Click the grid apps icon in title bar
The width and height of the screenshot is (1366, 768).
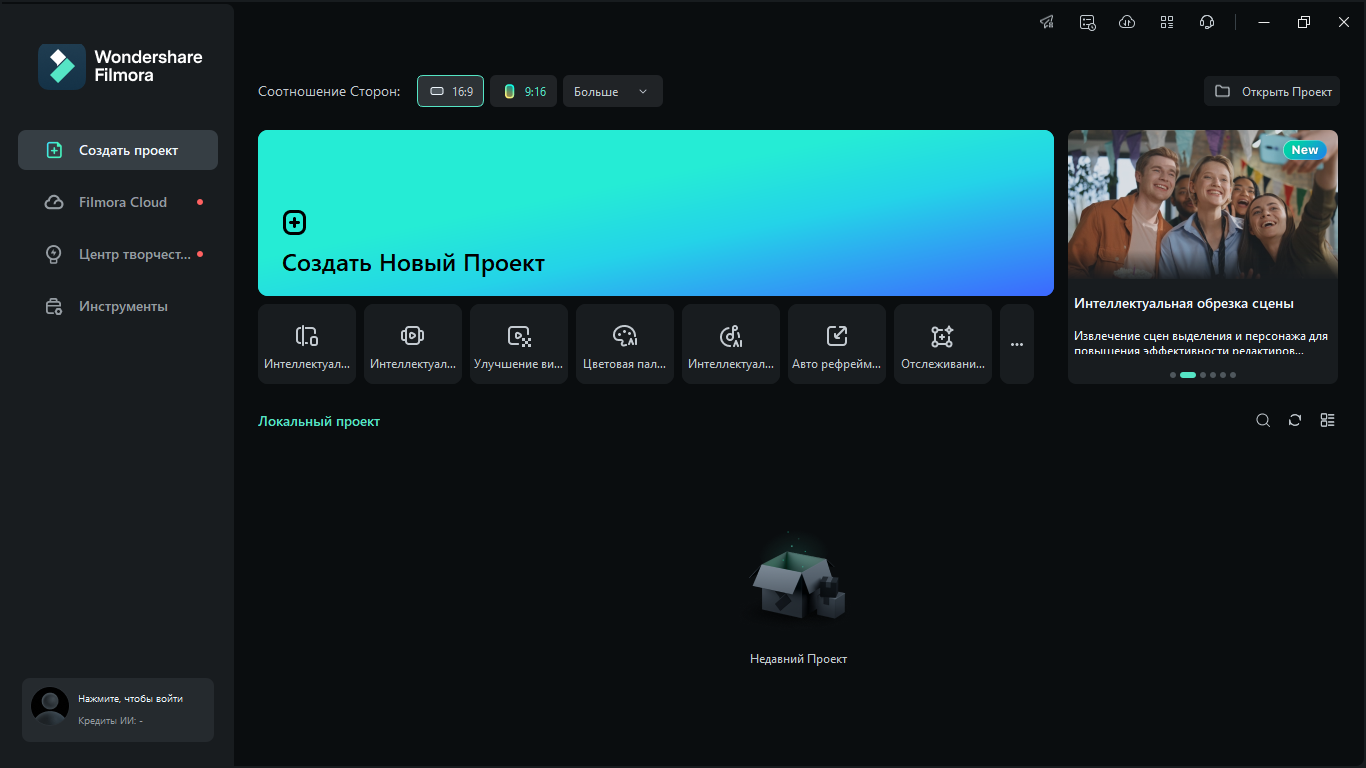pos(1167,22)
